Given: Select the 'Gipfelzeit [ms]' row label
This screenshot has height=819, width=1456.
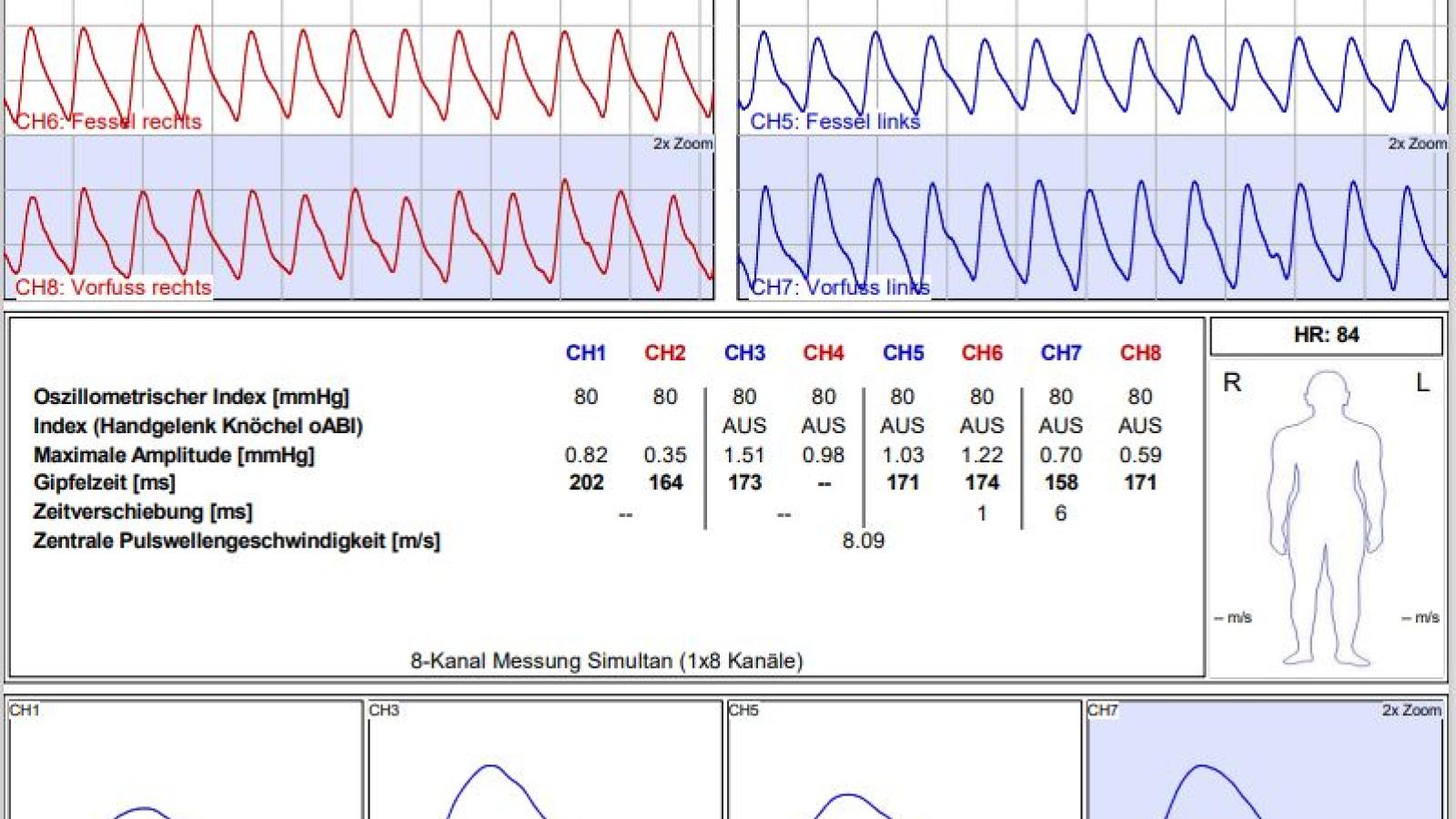Looking at the screenshot, I should (x=105, y=482).
